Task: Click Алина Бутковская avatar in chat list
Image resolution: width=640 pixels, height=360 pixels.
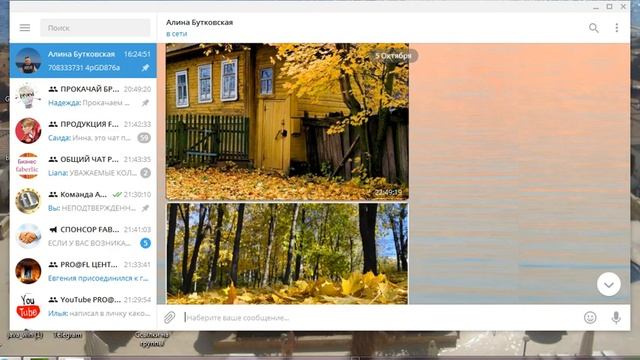Action: tap(28, 60)
